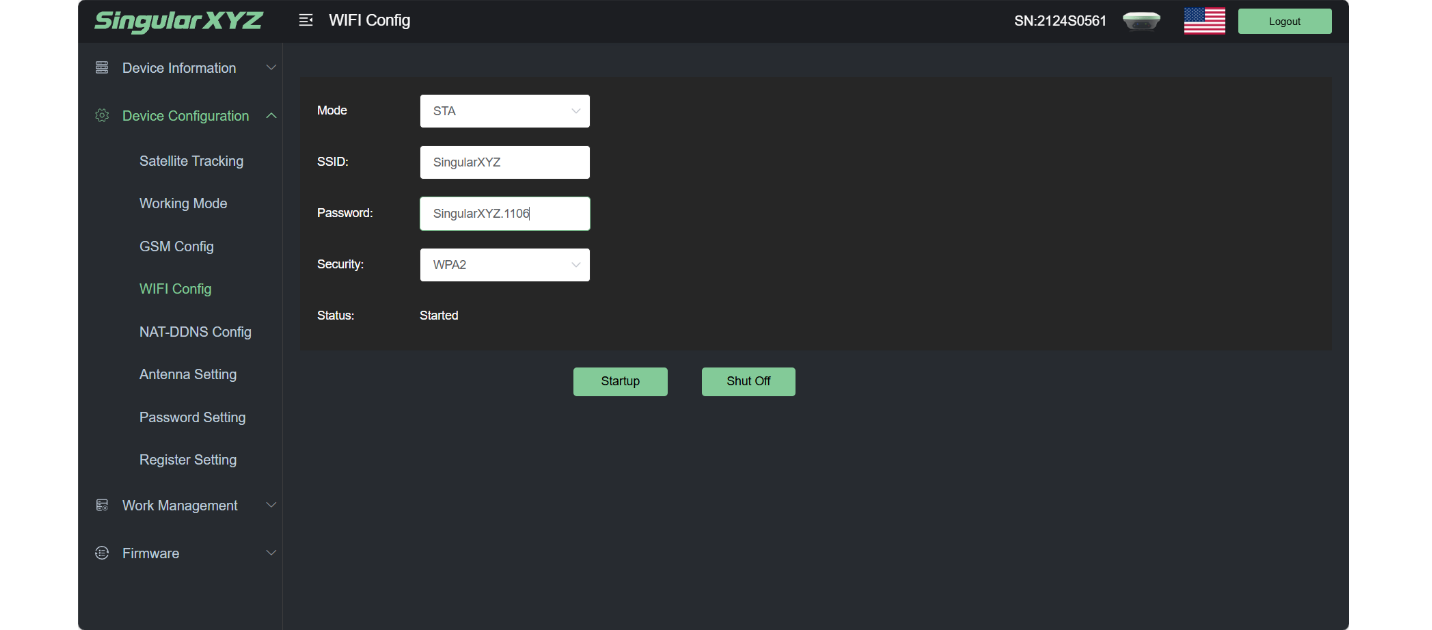Open Satellite Tracking menu item
The image size is (1432, 630).
[191, 161]
